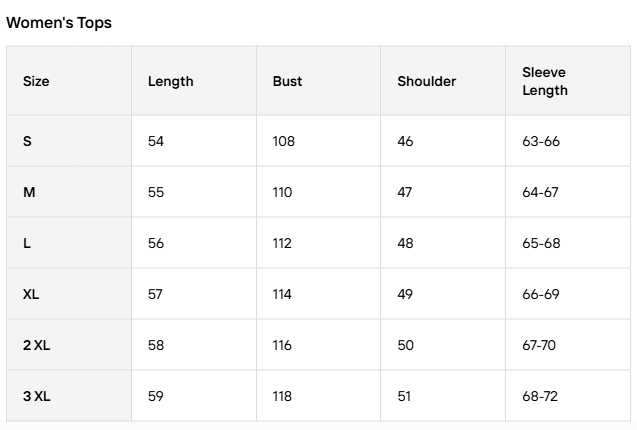Screen dimensions: 637x430
Task: Select the XL size row label
Action: click(x=31, y=294)
